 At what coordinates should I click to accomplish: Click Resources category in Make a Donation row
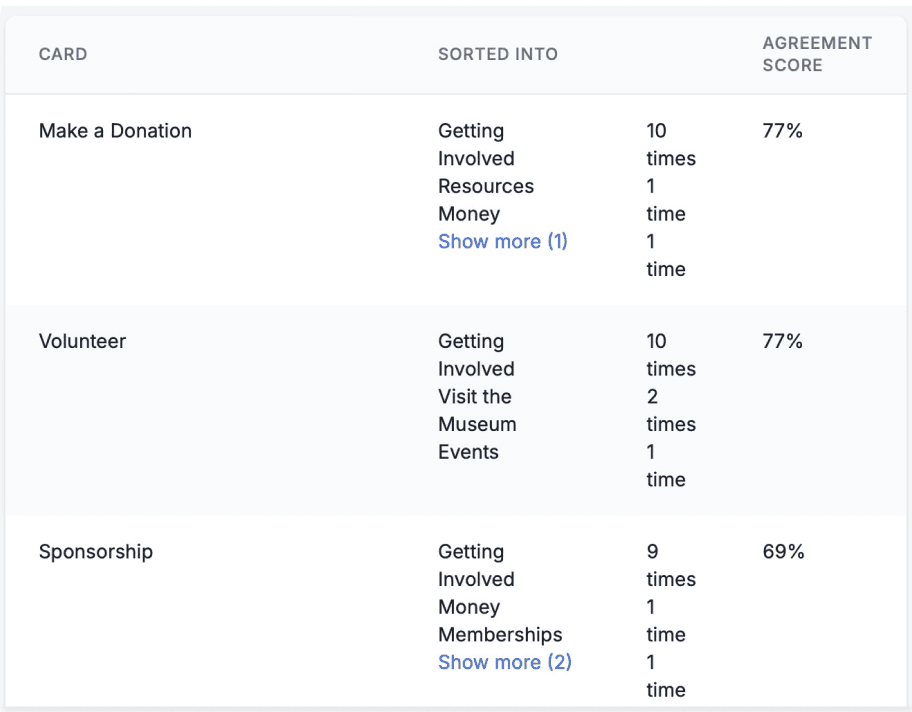tap(486, 186)
